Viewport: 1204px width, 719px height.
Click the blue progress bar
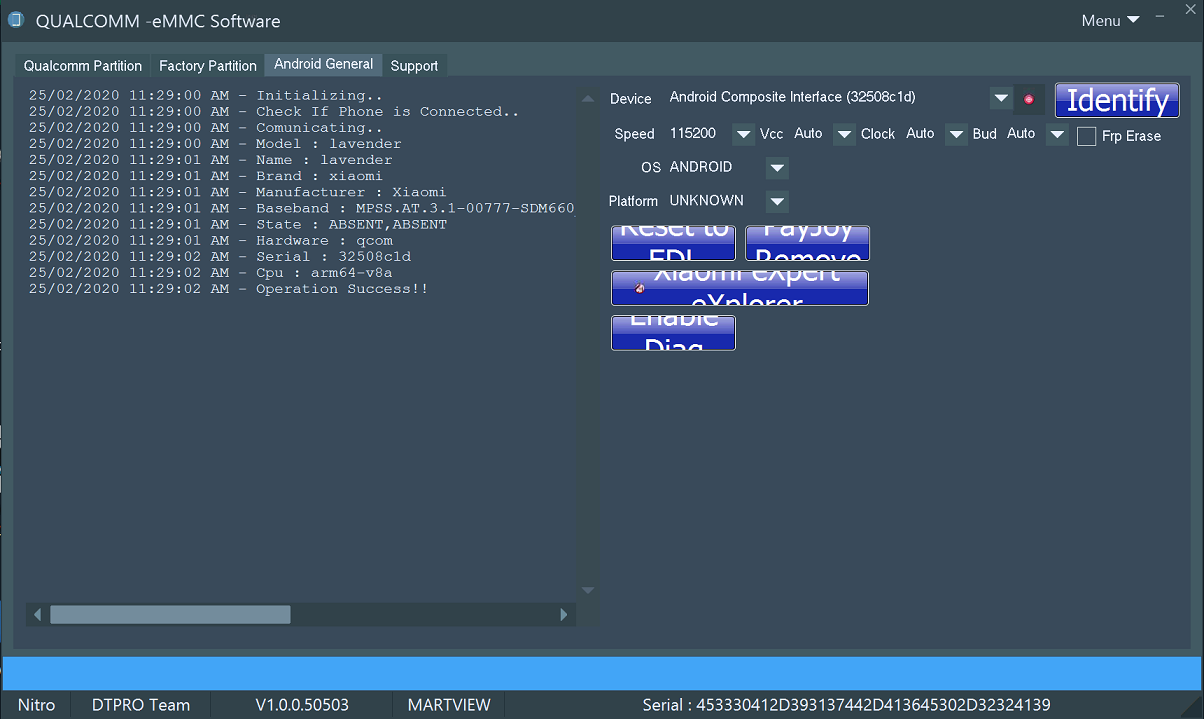pyautogui.click(x=602, y=672)
